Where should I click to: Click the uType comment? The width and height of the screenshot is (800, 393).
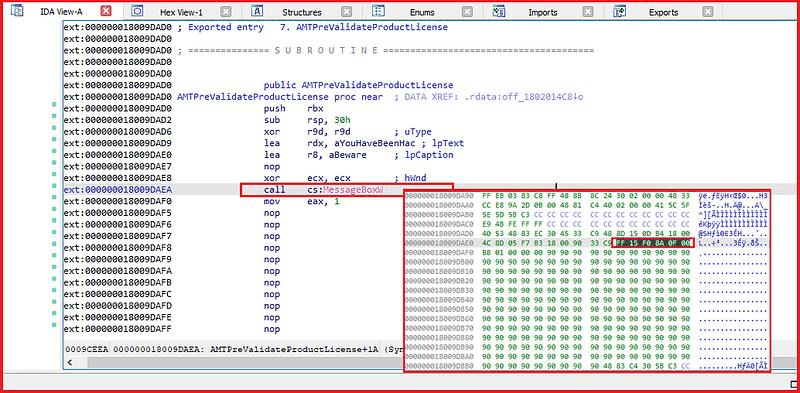point(413,132)
